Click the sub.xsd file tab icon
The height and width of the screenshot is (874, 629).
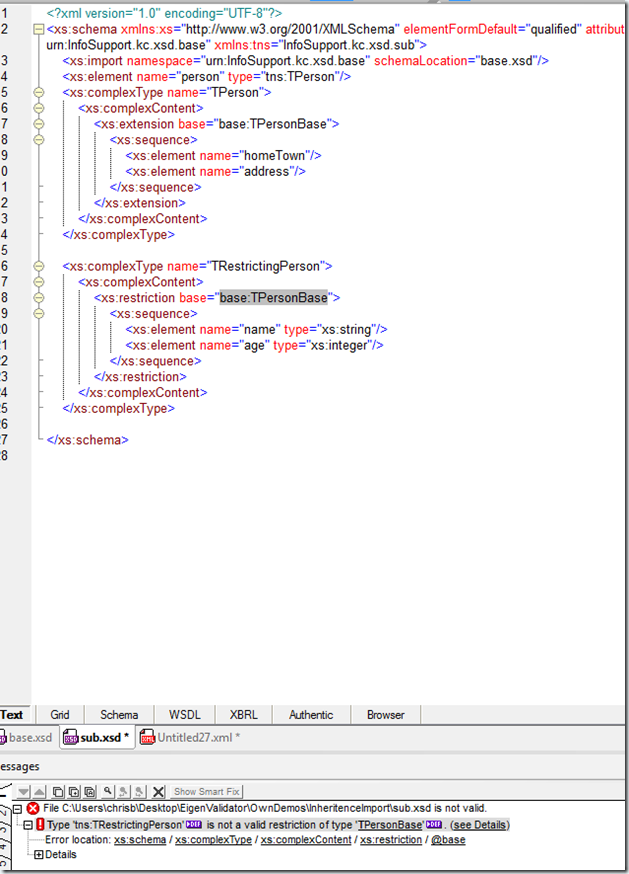tap(70, 738)
